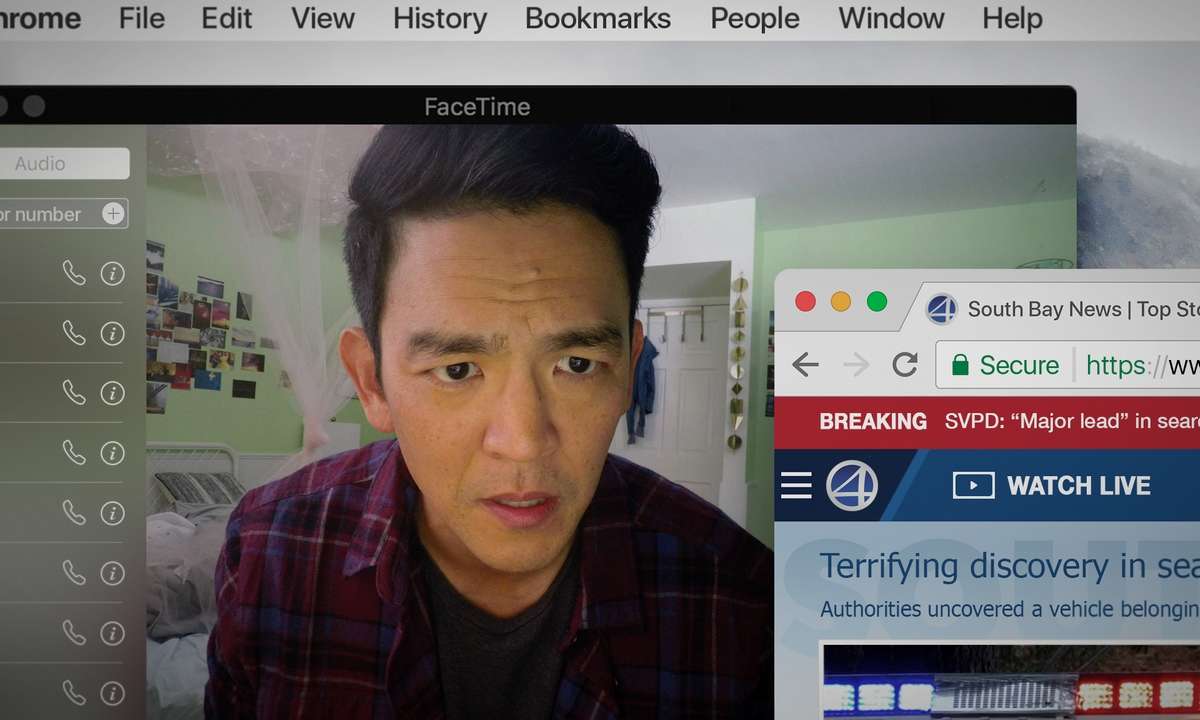The width and height of the screenshot is (1200, 720).
Task: Click the https URL in the address bar
Action: [x=1142, y=366]
